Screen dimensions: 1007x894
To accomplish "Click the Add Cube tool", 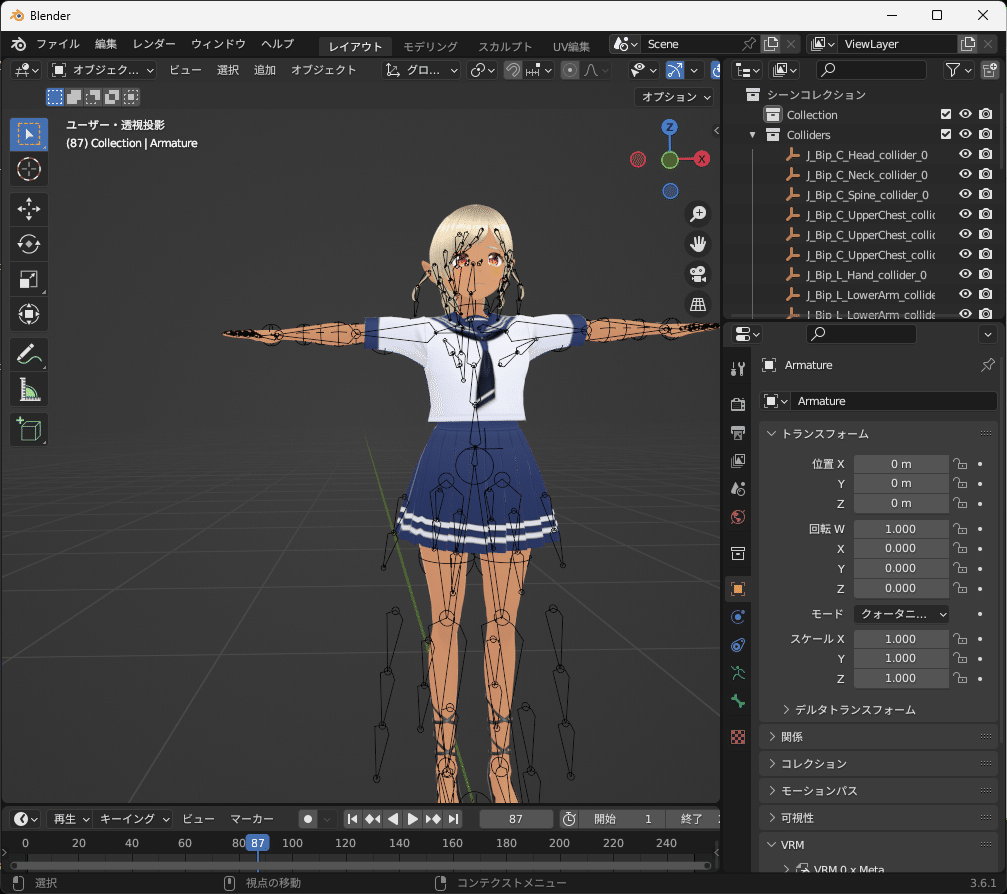I will 29,430.
